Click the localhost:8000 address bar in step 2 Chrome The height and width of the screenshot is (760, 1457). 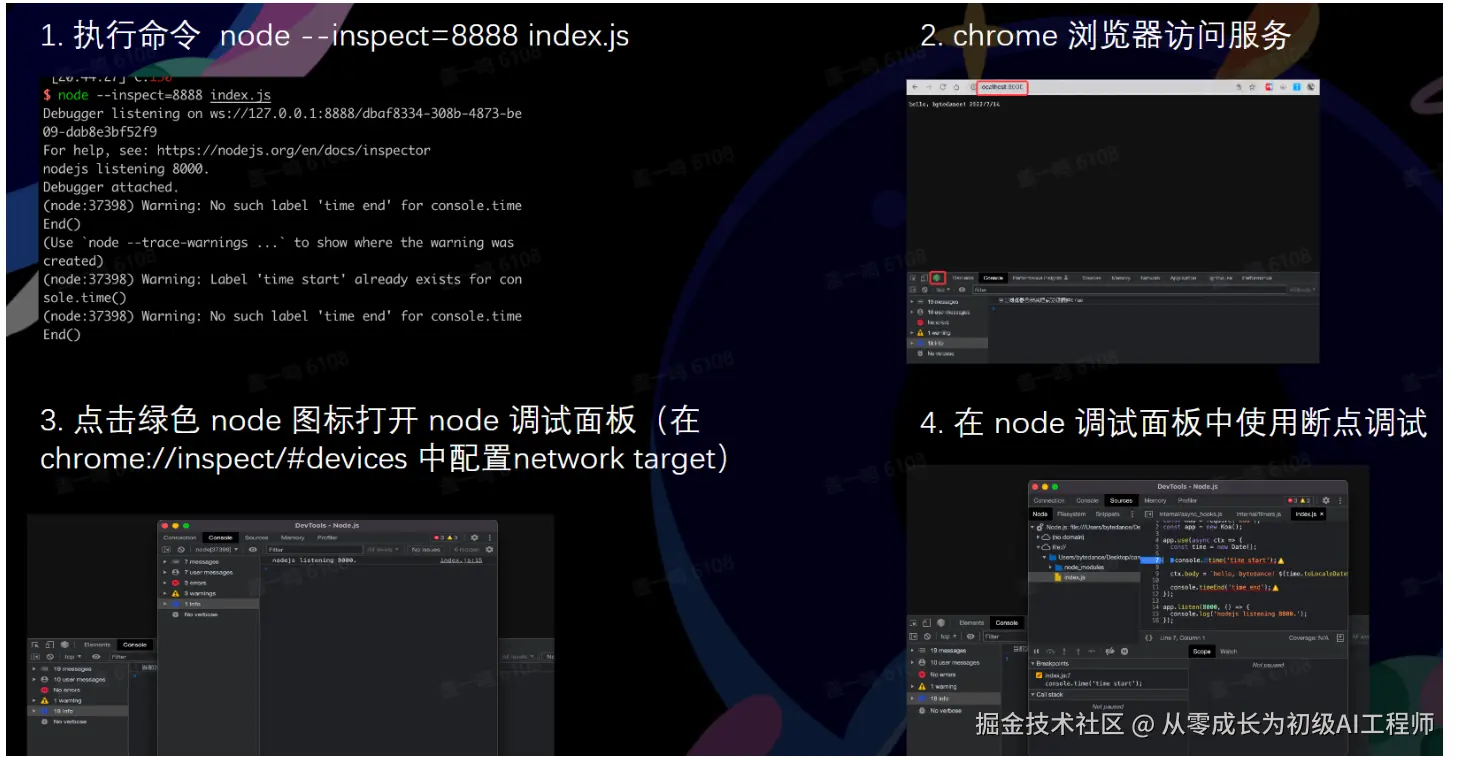1001,87
